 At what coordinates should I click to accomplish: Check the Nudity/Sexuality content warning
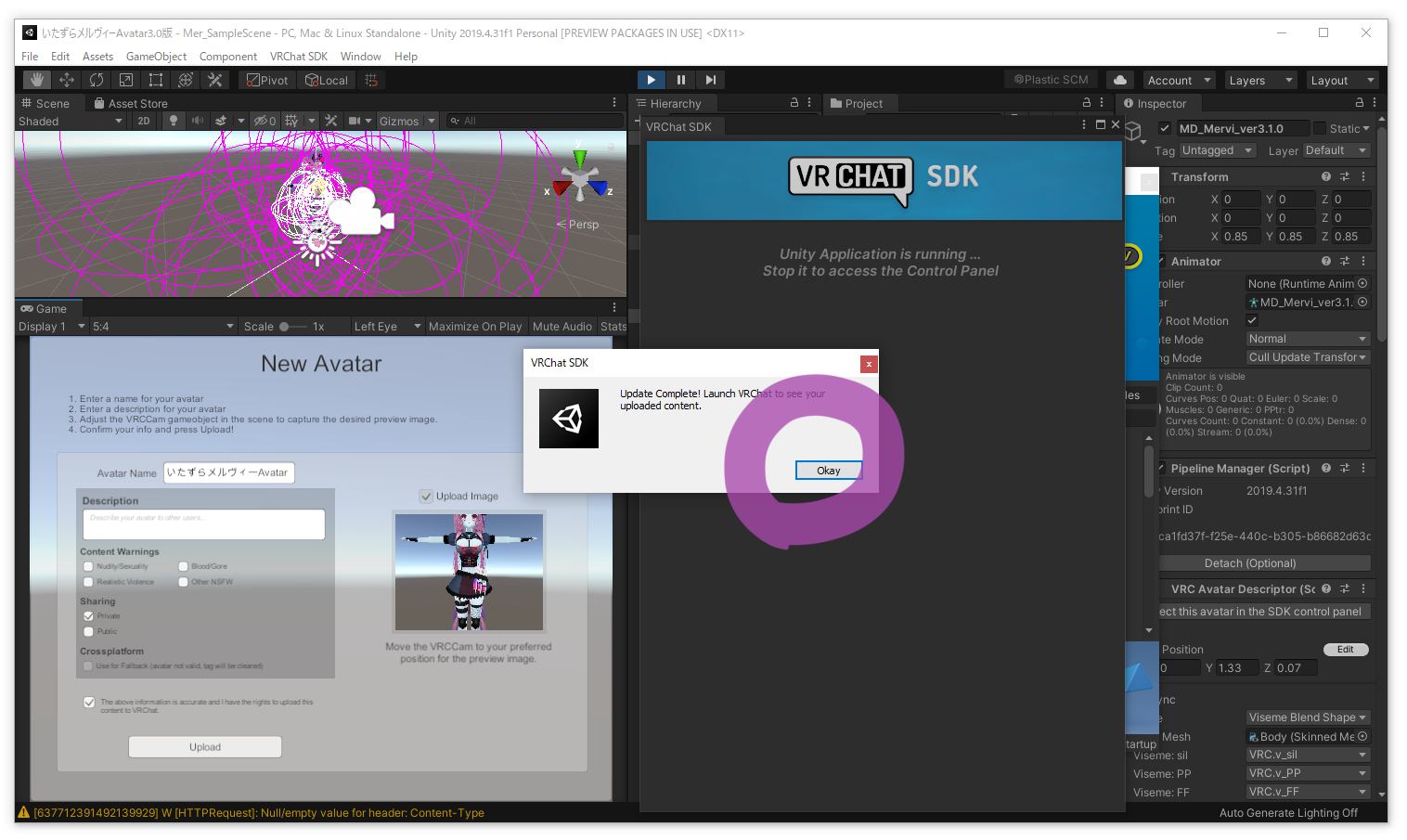(88, 566)
